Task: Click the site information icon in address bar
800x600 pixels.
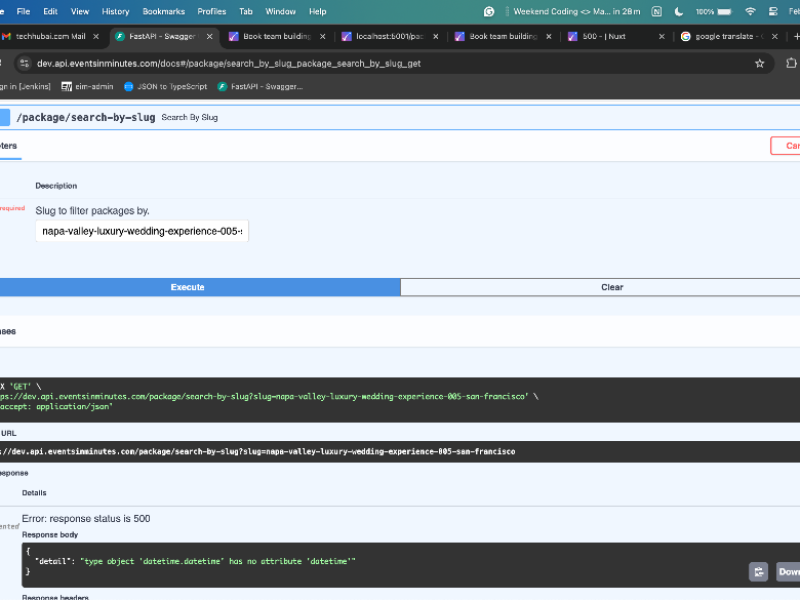Action: tap(23, 63)
